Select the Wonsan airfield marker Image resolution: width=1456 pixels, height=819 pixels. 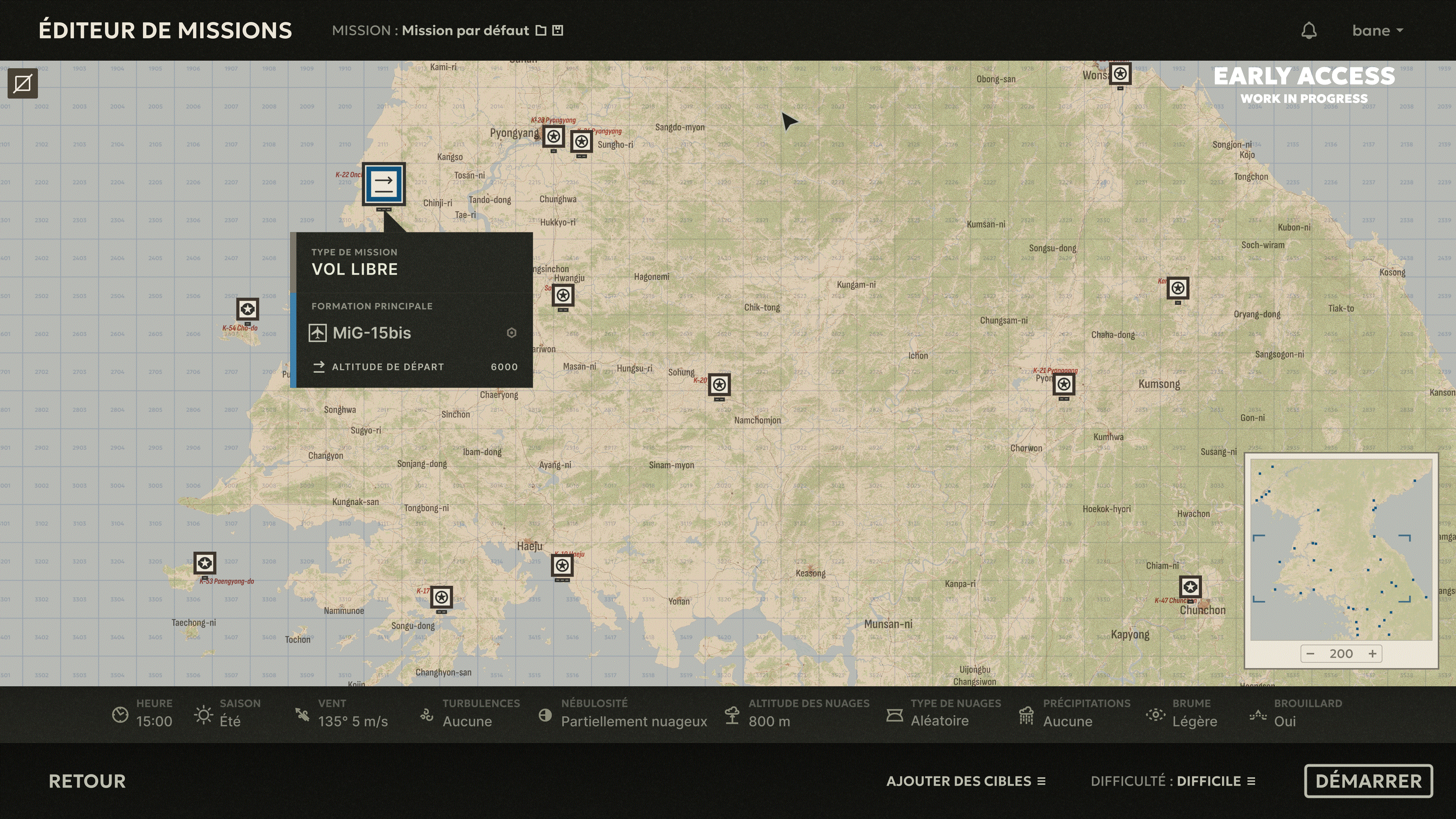click(1120, 74)
